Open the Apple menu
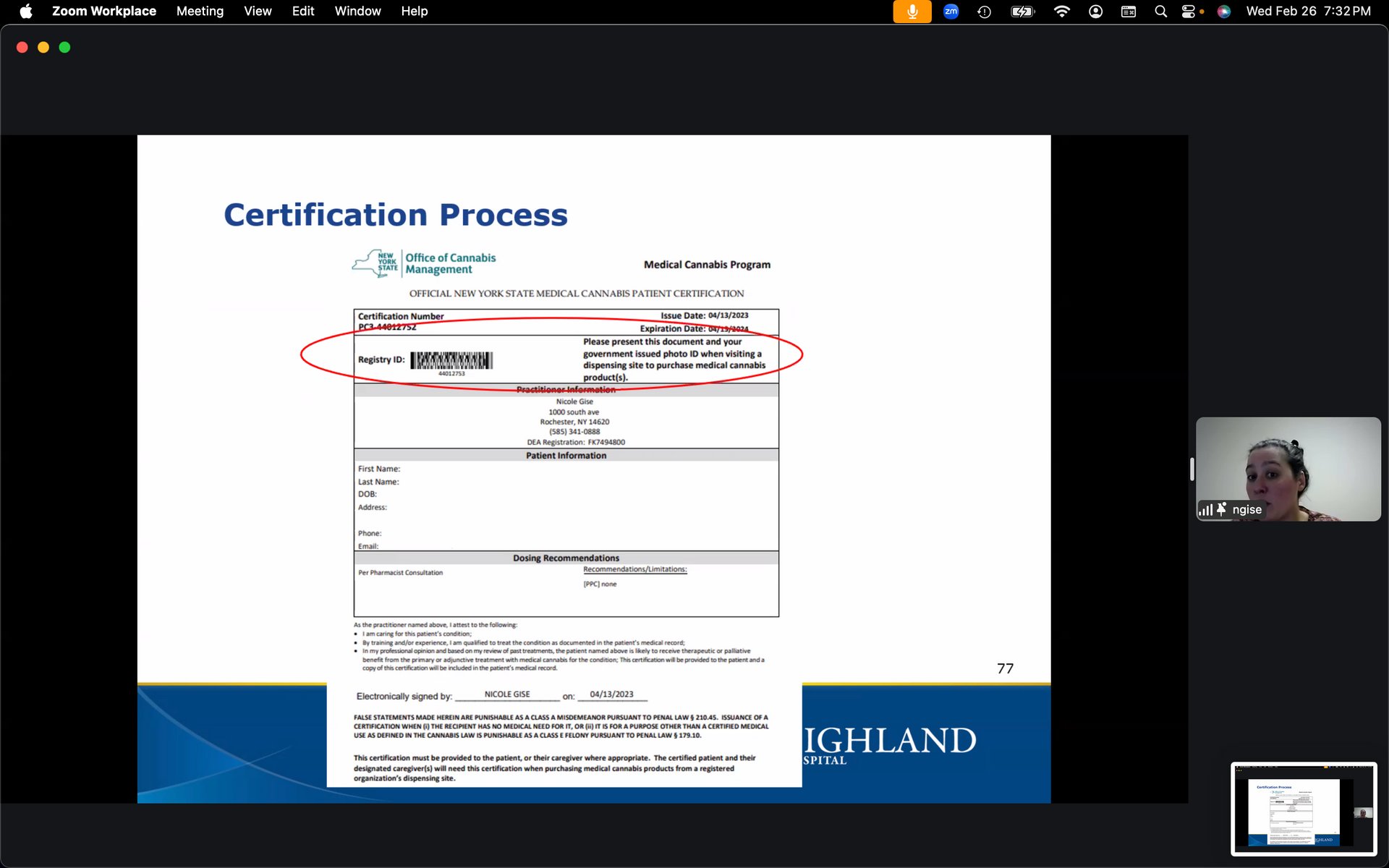Screen dimensions: 1389x868 click(26, 12)
